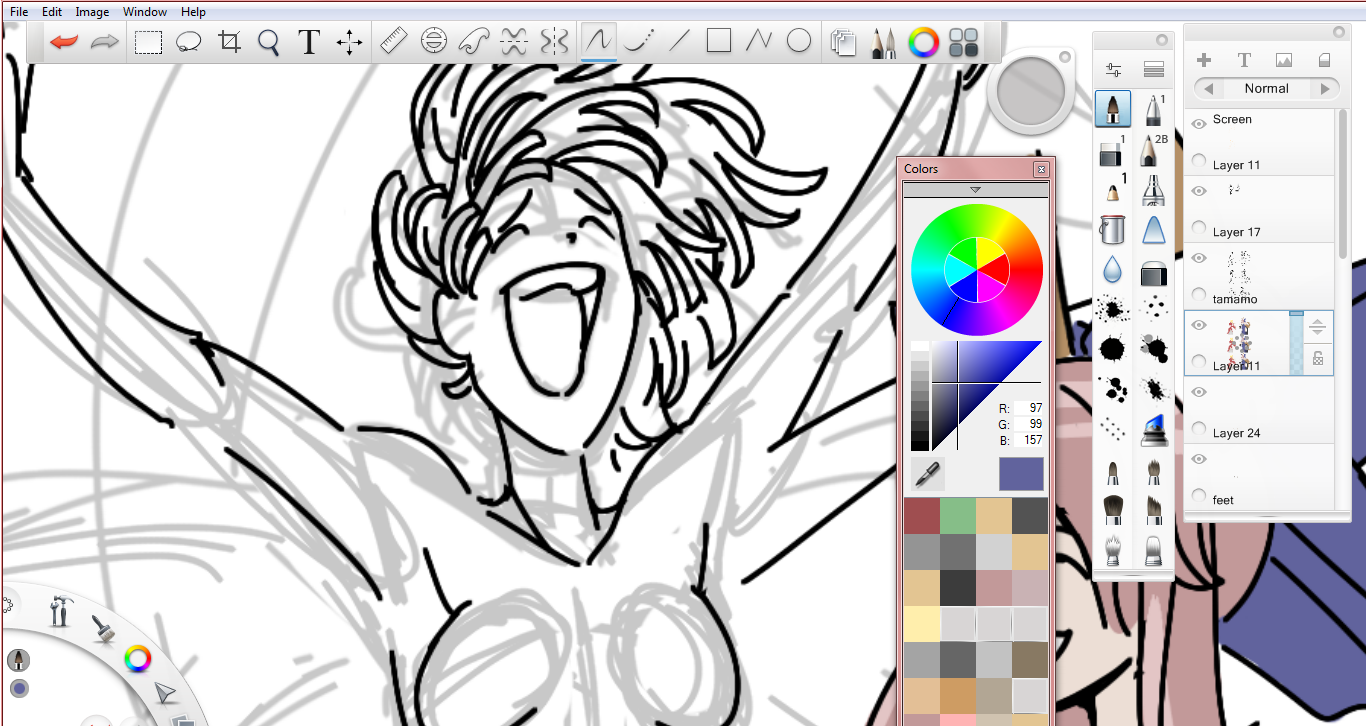Click the gray Redo arrow
Screen dimensions: 1366x726
[105, 42]
